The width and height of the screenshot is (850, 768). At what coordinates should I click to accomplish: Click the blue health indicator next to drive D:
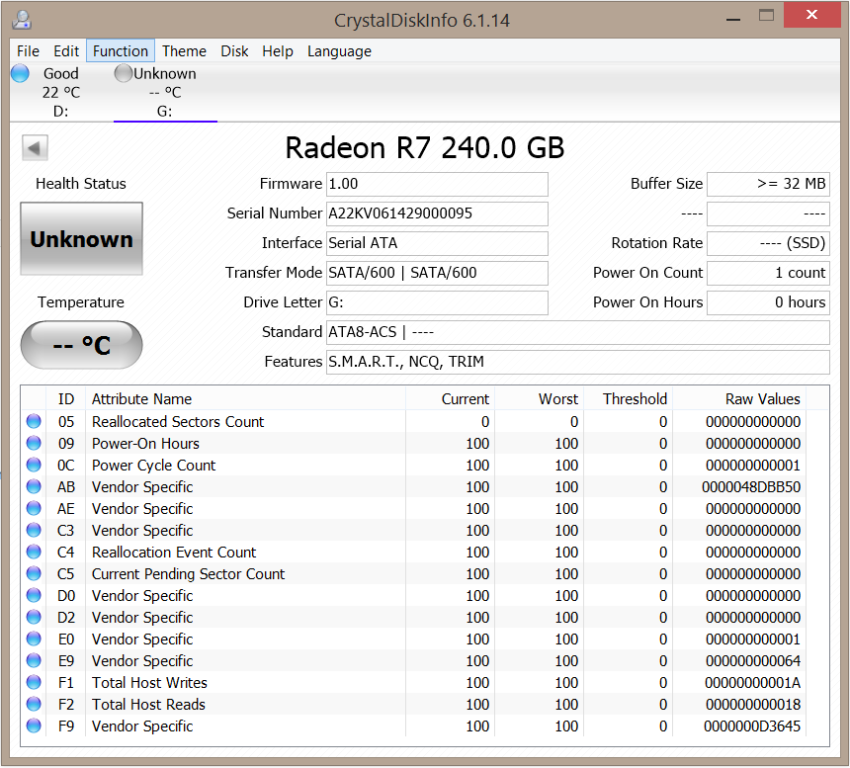[19, 72]
